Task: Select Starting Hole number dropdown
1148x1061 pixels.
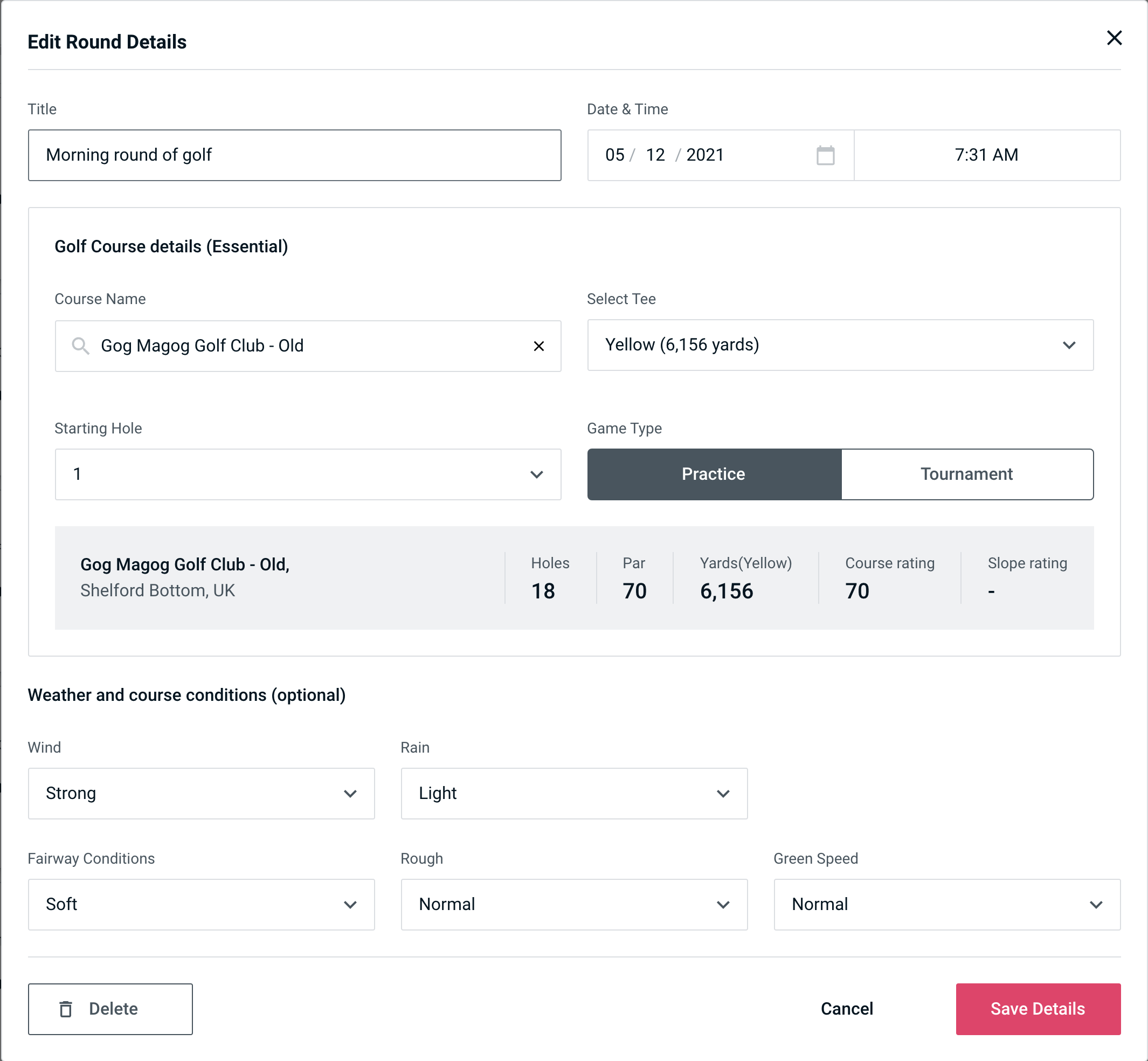Action: [x=307, y=474]
